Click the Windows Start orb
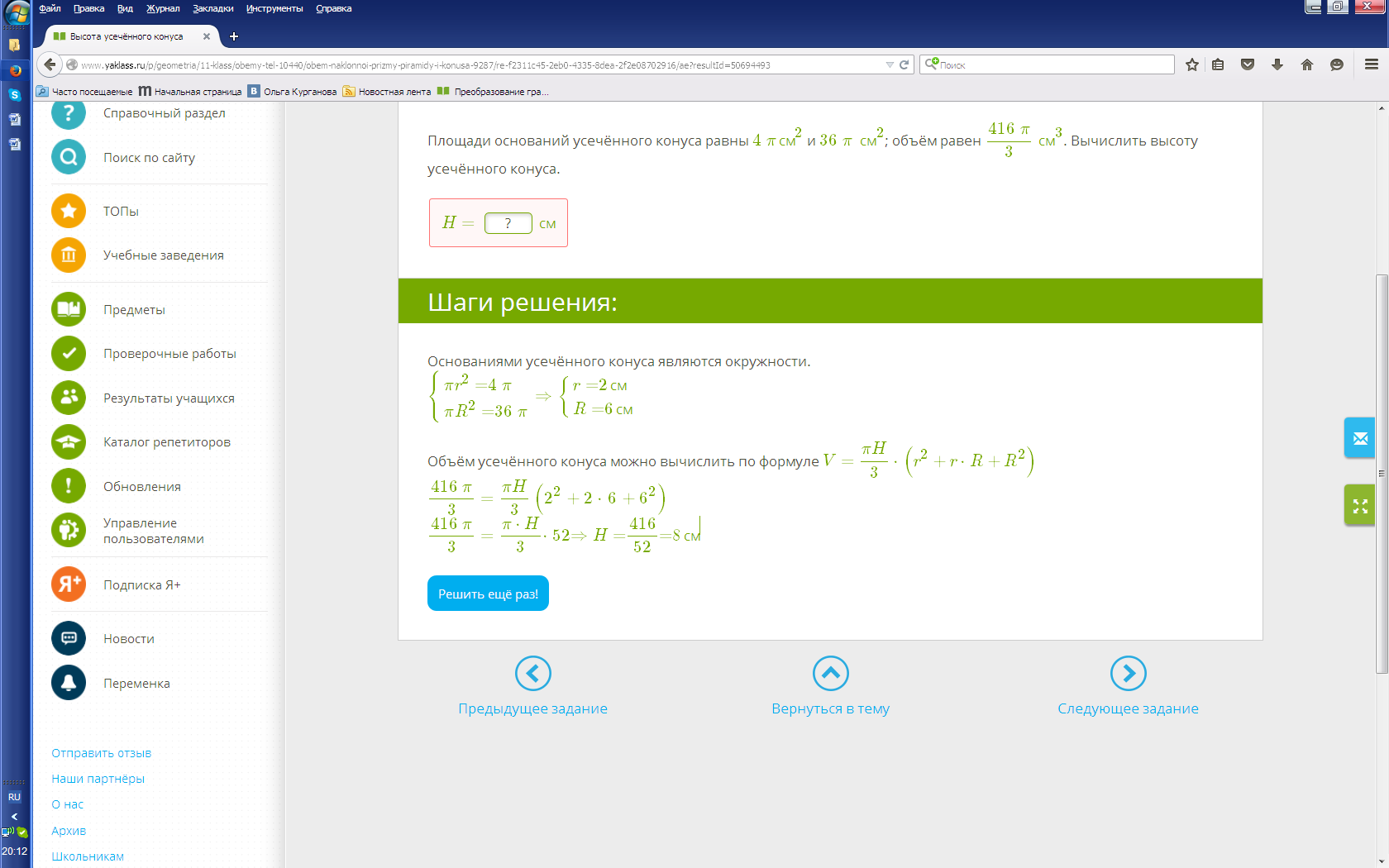This screenshot has height=868, width=1389. tap(17, 13)
